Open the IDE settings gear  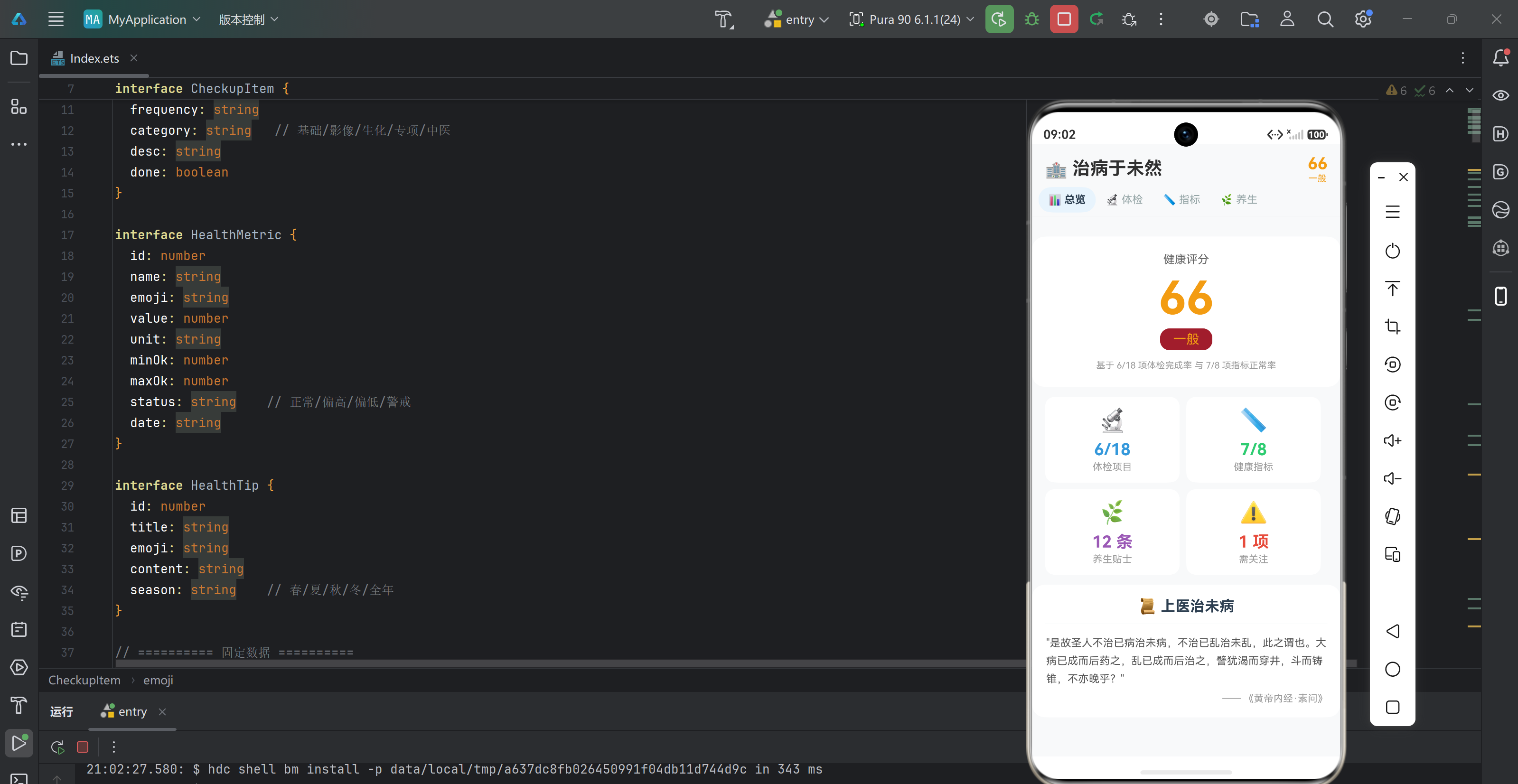click(1362, 19)
